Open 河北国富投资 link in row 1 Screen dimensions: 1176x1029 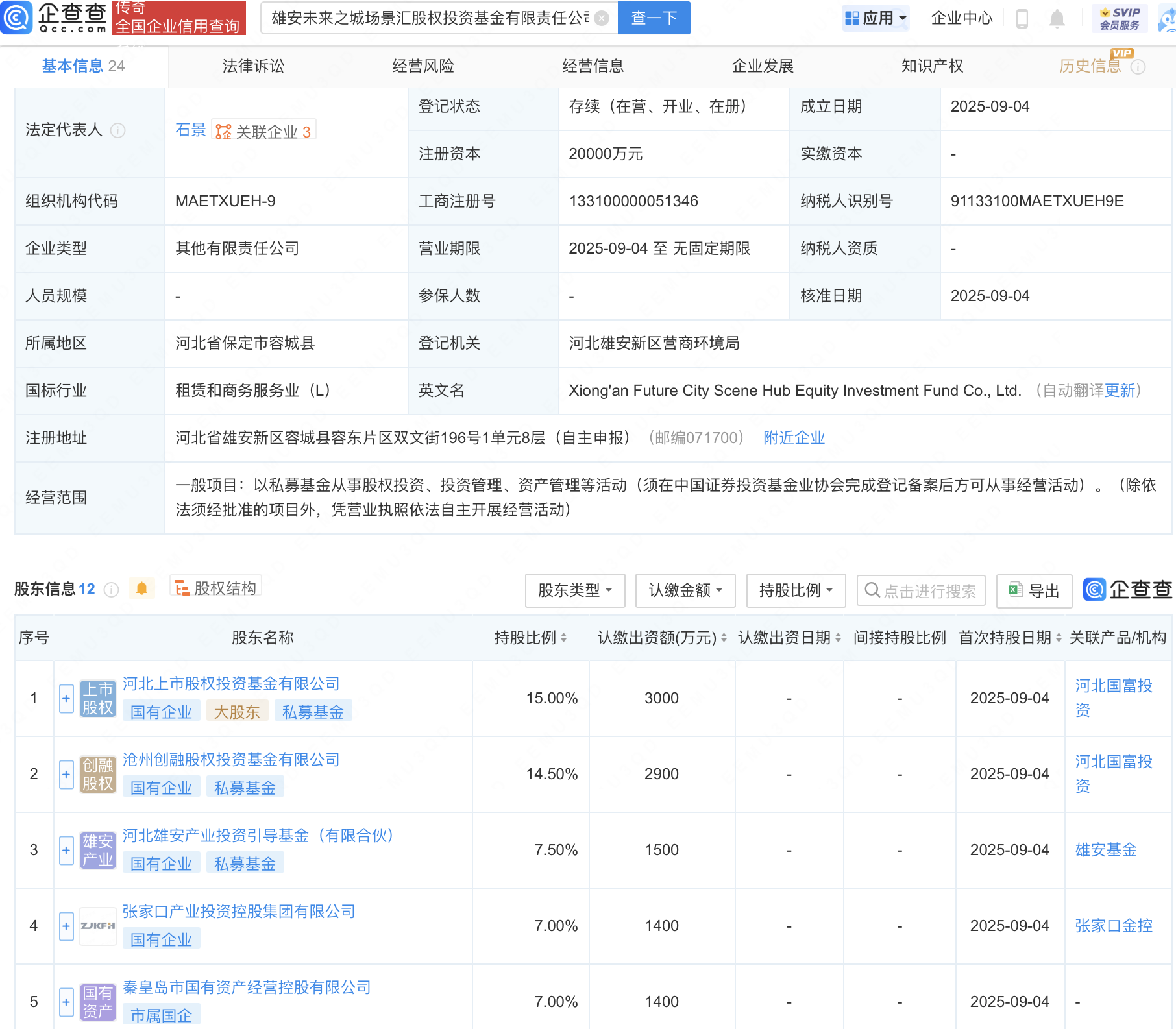pyautogui.click(x=1114, y=698)
